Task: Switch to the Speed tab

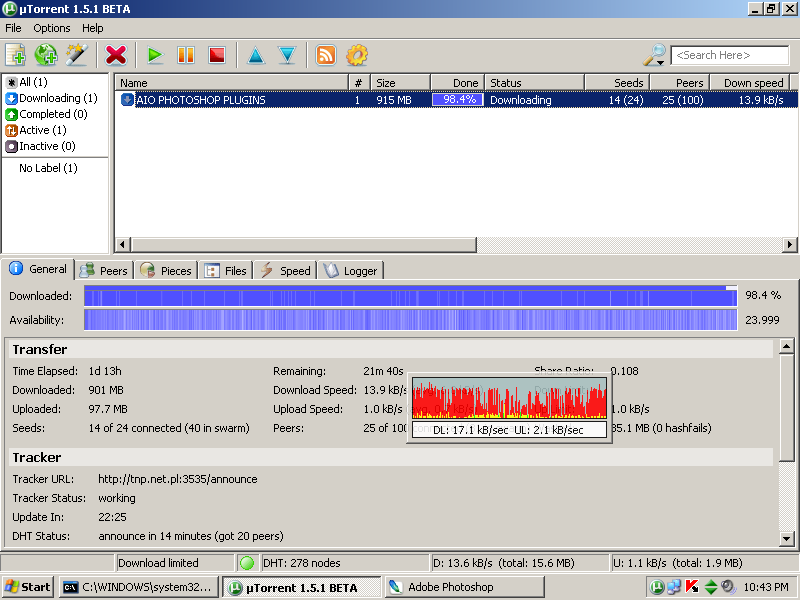Action: click(286, 270)
